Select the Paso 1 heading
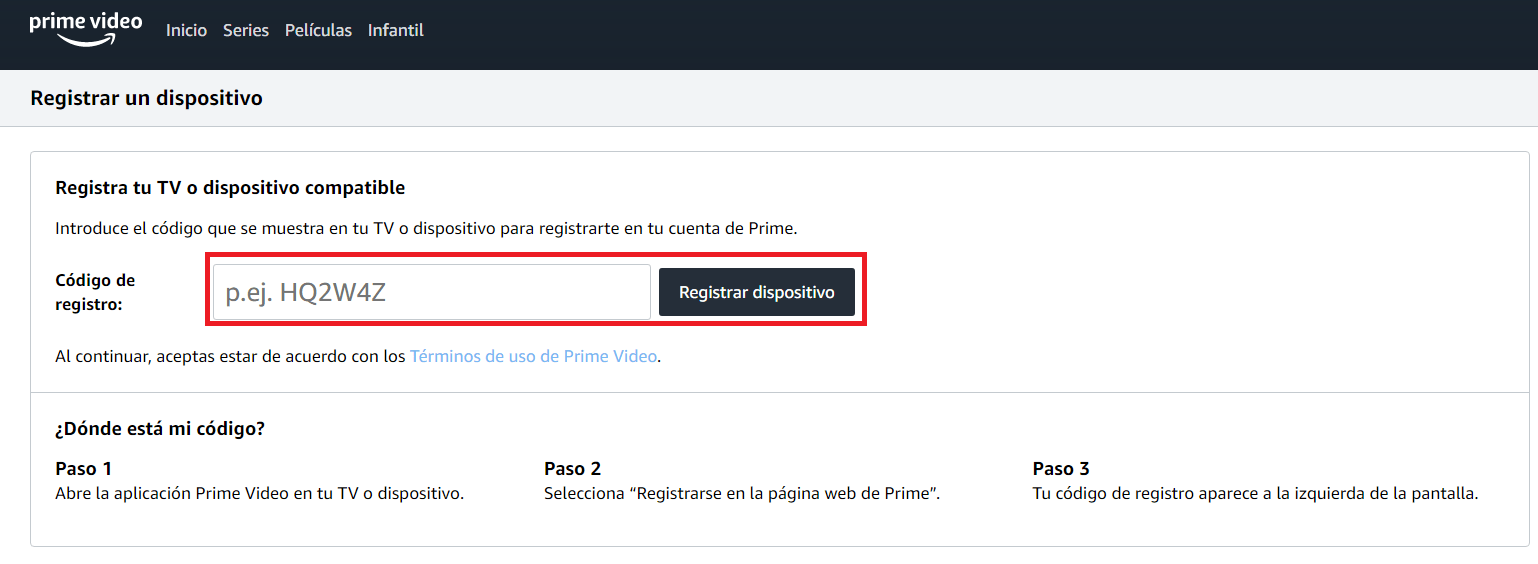Viewport: 1538px width, 564px height. 84,469
